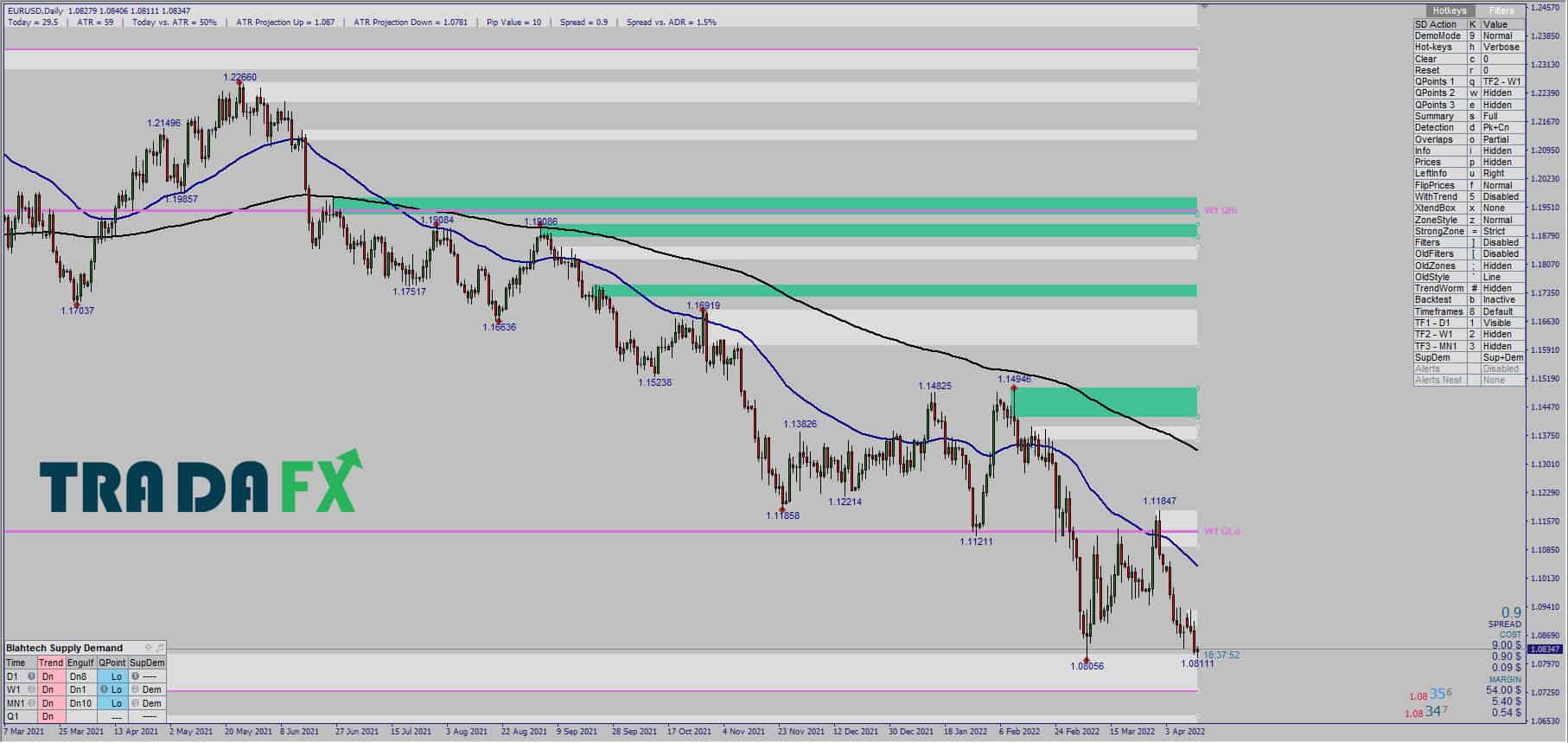The width and height of the screenshot is (1568, 743).
Task: Toggle the WithTrend hotkey row
Action: 1469,196
